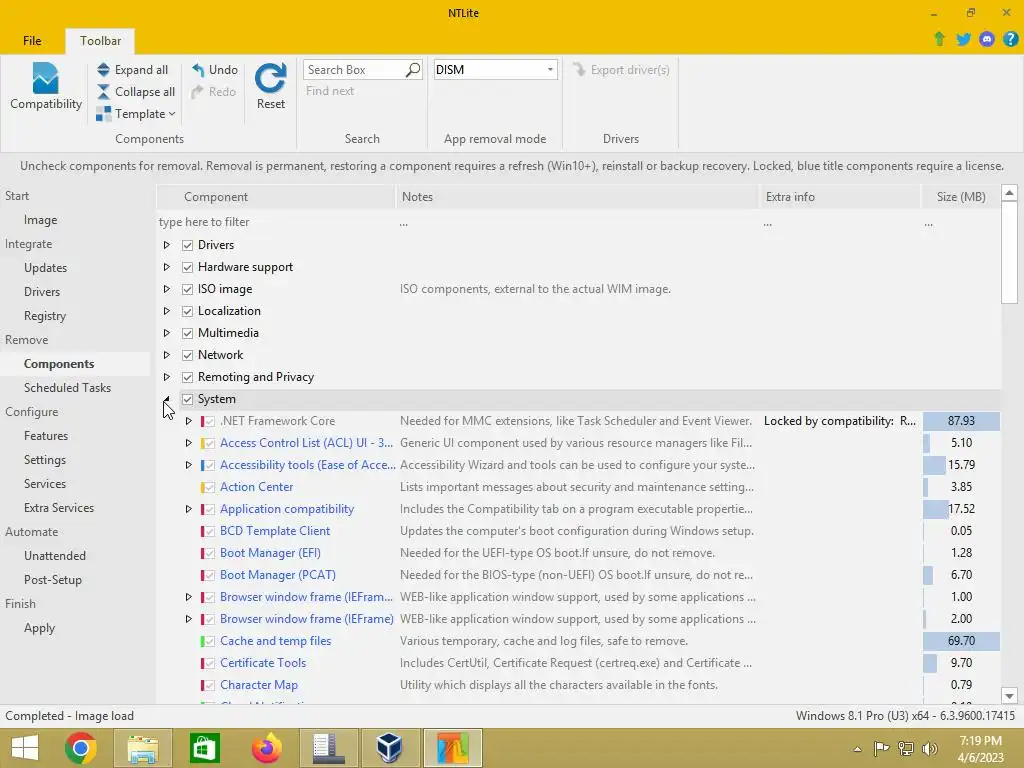Image resolution: width=1024 pixels, height=768 pixels.
Task: Uncheck the Hardware support checkbox
Action: [x=187, y=267]
